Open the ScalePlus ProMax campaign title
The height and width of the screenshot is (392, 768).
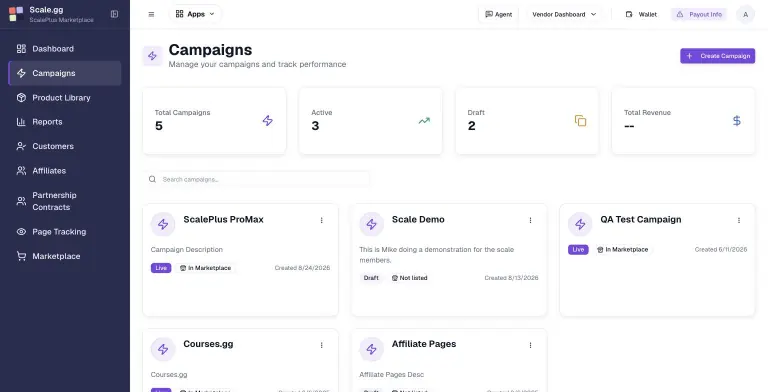223,220
